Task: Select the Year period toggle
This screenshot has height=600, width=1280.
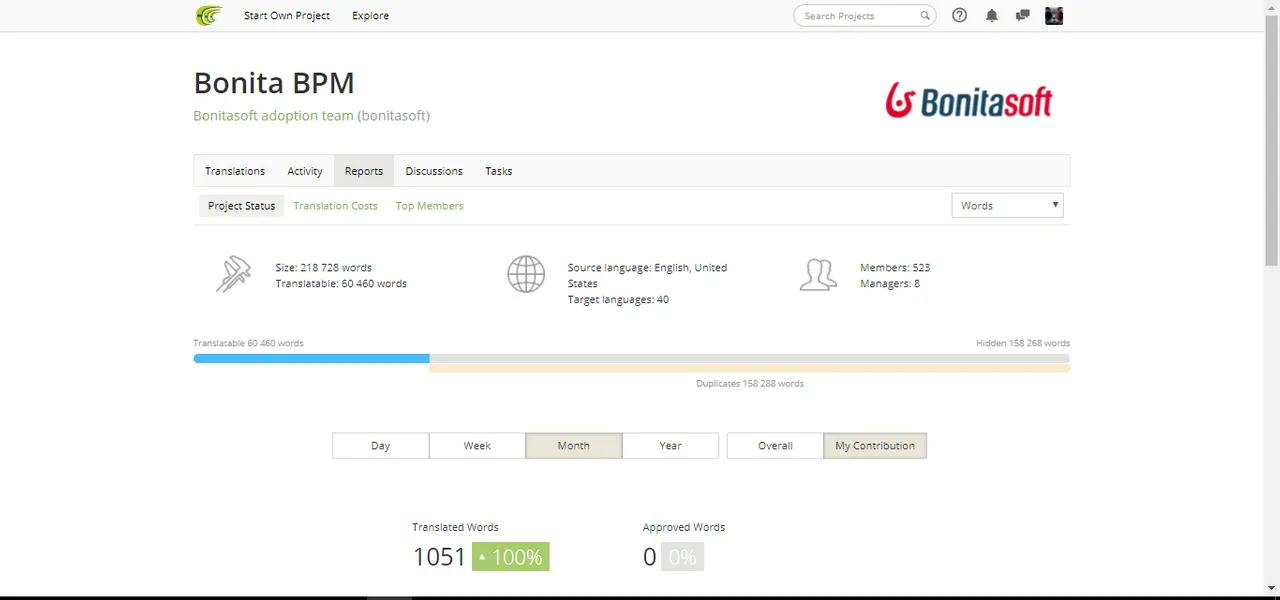Action: point(670,445)
